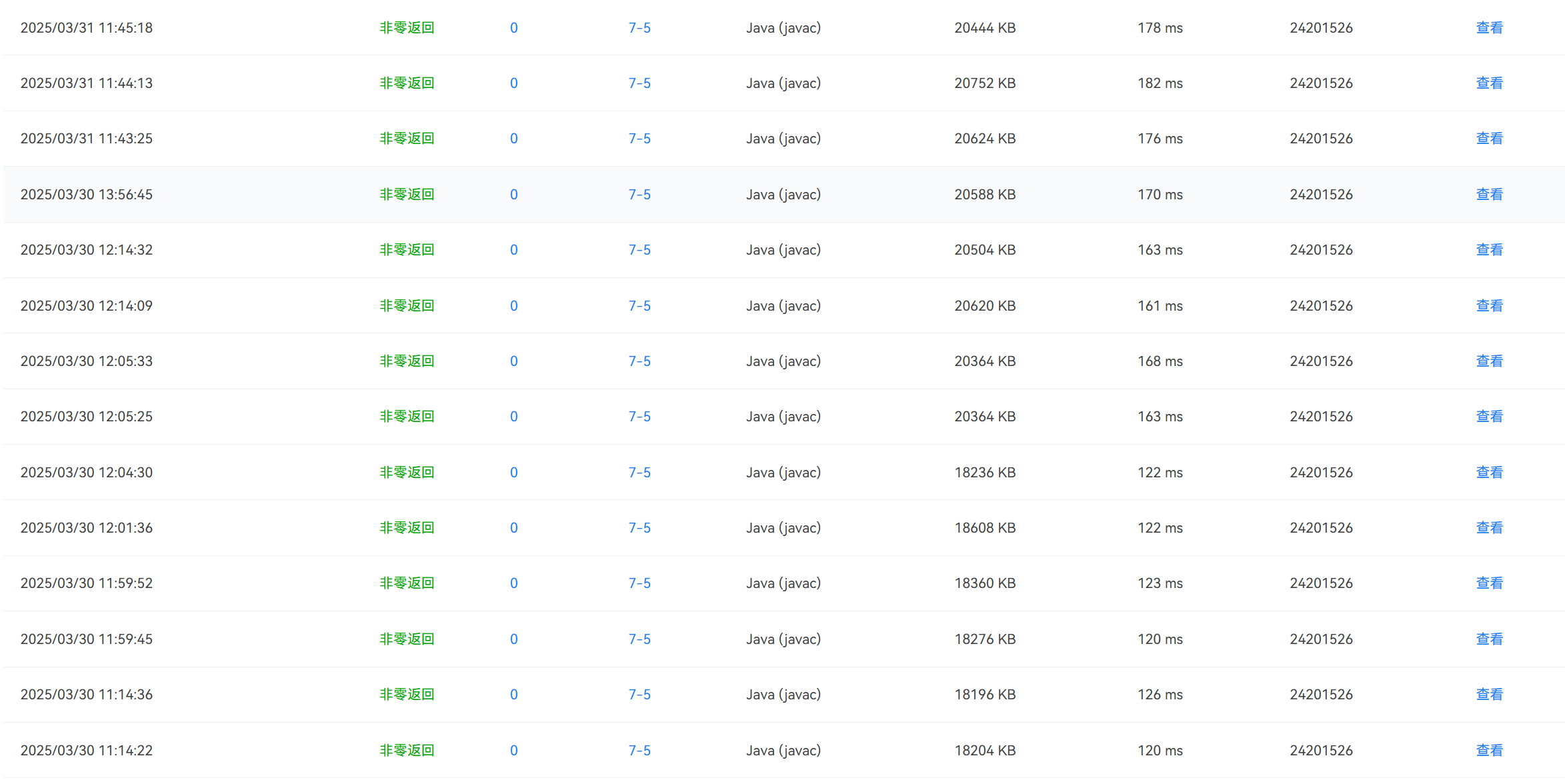This screenshot has height=784, width=1565.
Task: Open problem 7-5 link in 11:43:25 row
Action: (639, 139)
